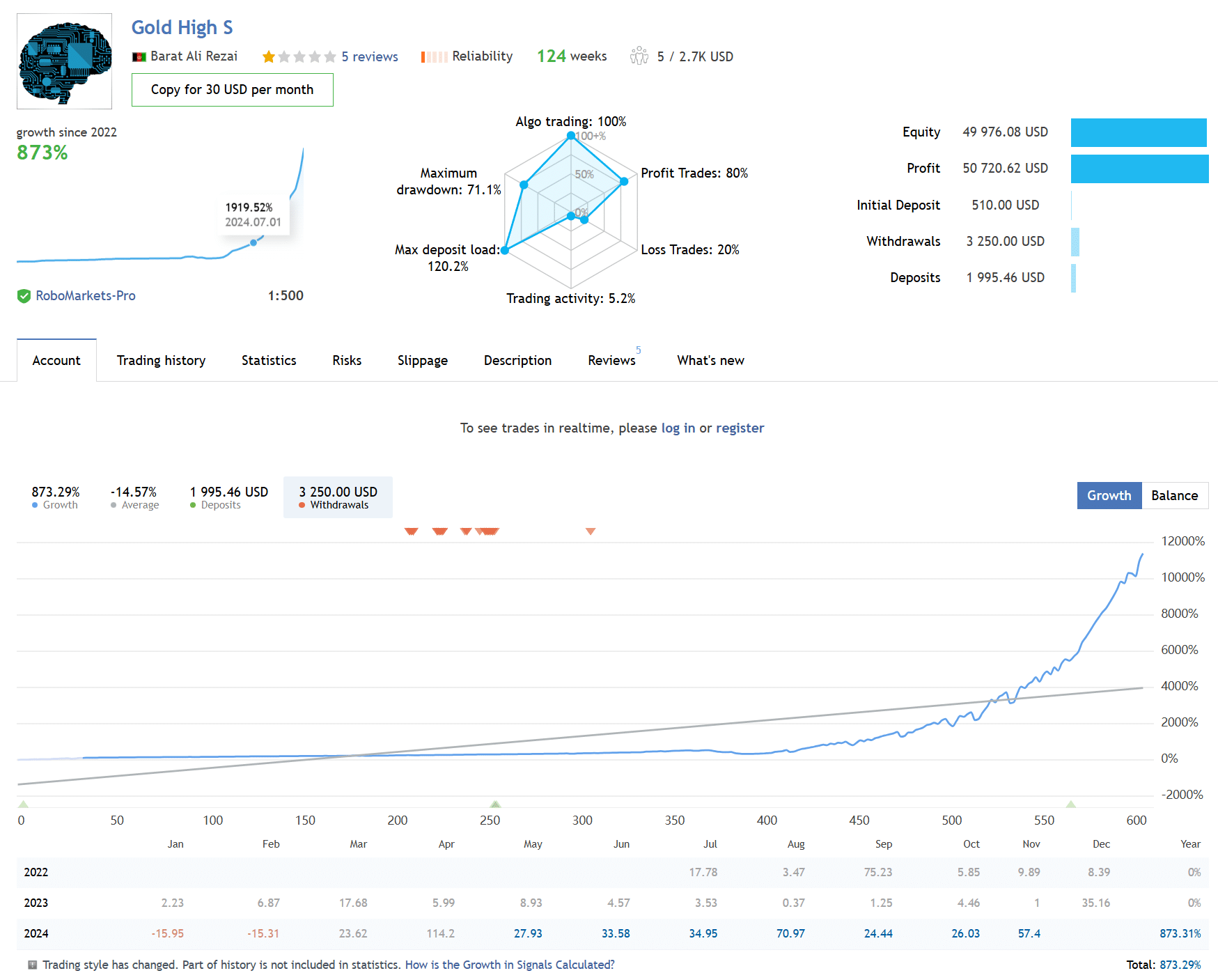Click the circuit brain signal avatar
Viewport: 1218px width, 980px height.
coord(64,61)
